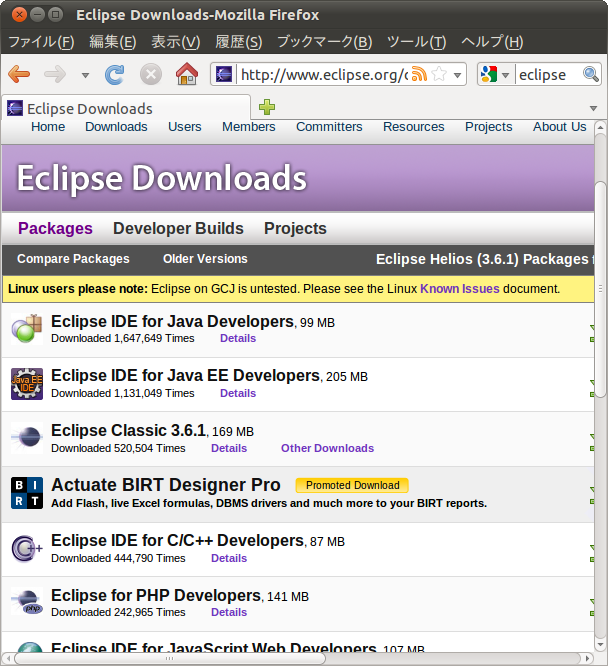Click the Committers navigation link
Image resolution: width=608 pixels, height=666 pixels.
click(329, 127)
